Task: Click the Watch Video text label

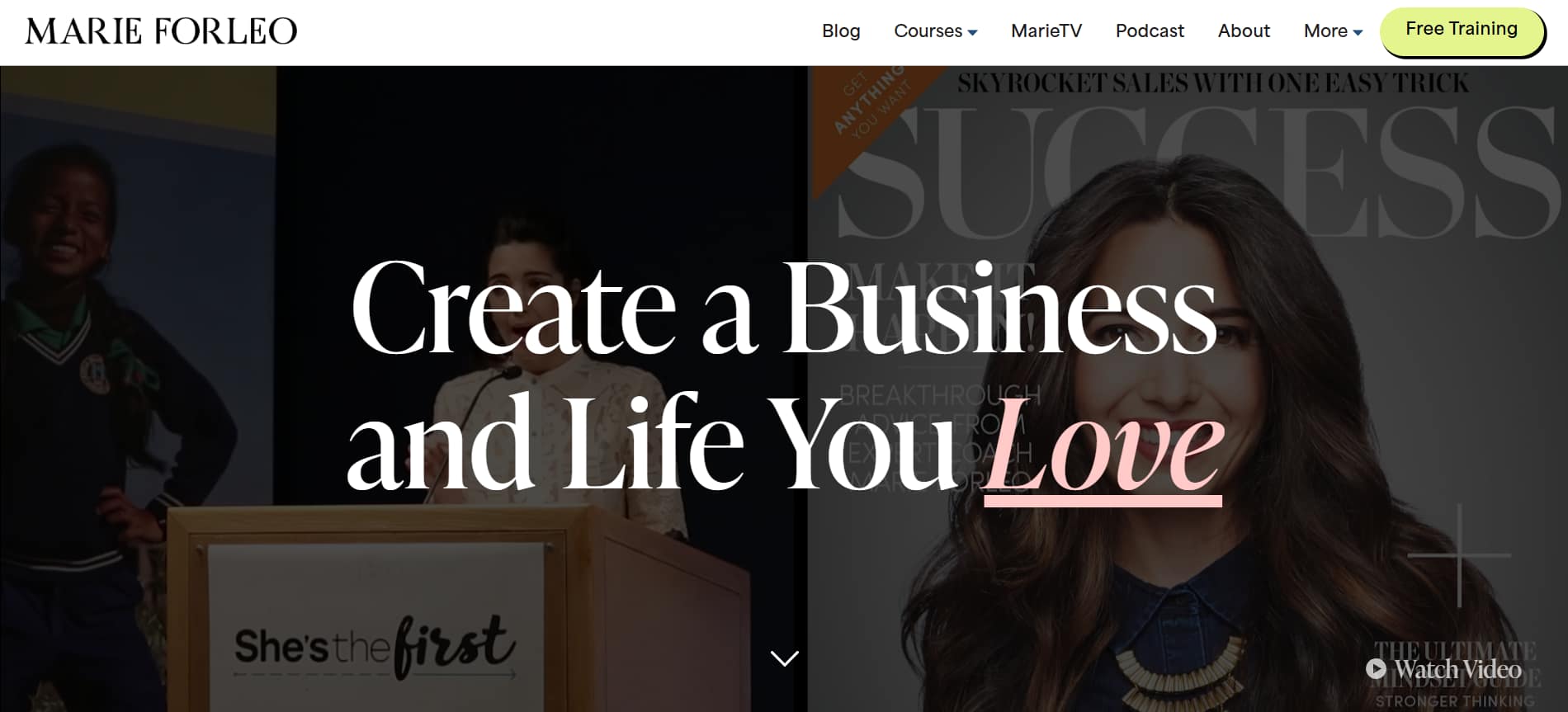Action: pyautogui.click(x=1457, y=669)
